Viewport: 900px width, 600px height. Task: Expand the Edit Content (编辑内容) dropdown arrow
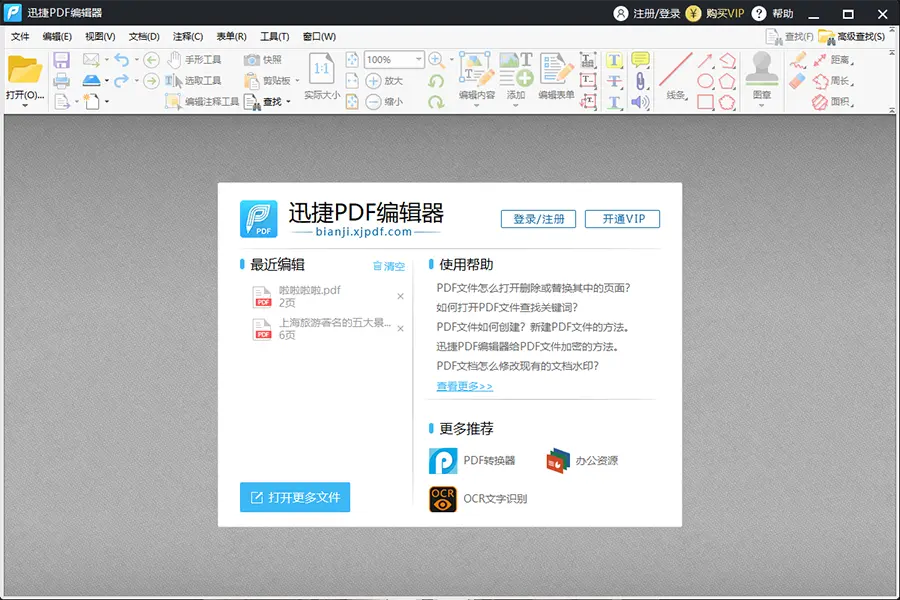(x=476, y=106)
